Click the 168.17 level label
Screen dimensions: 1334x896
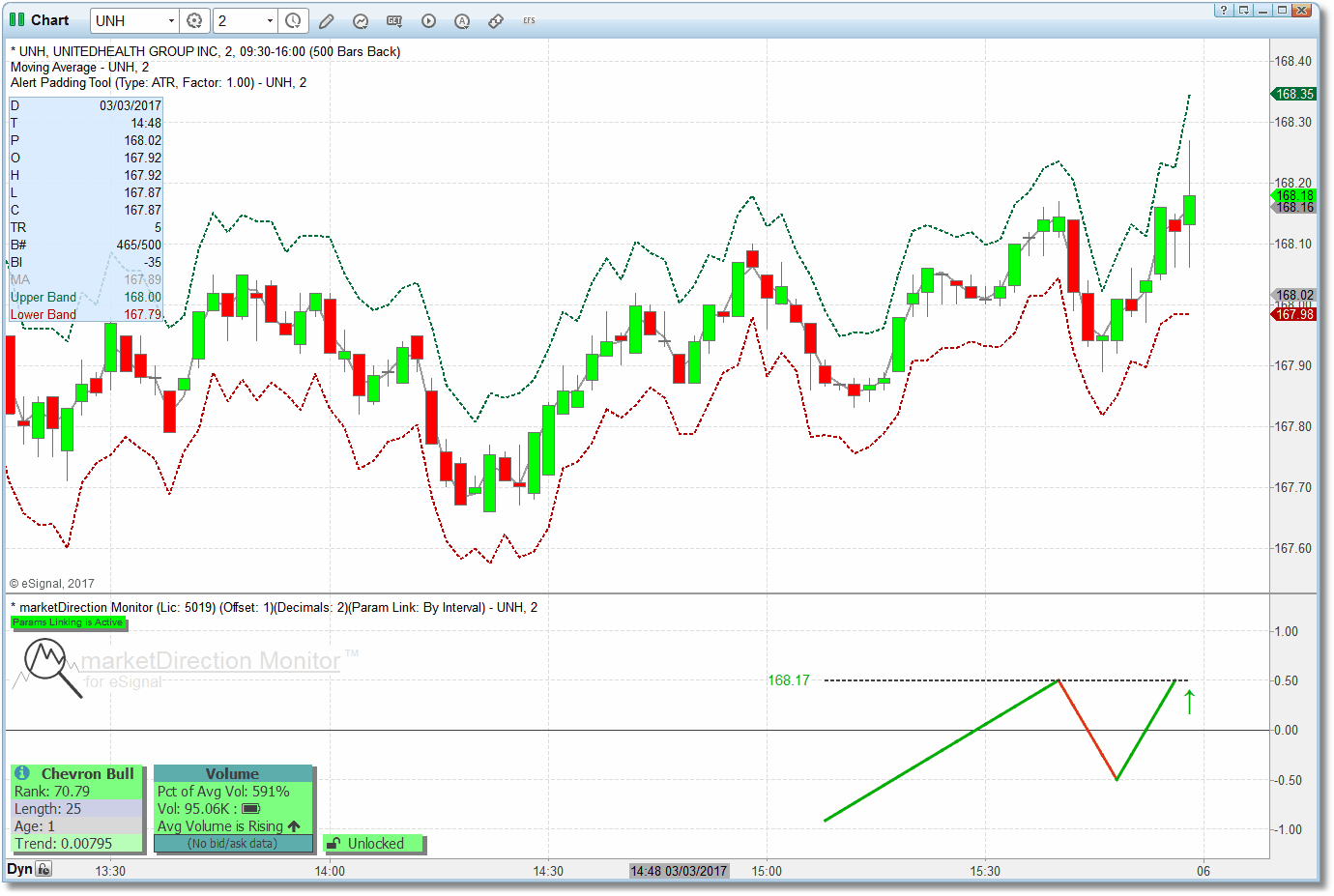coord(789,680)
